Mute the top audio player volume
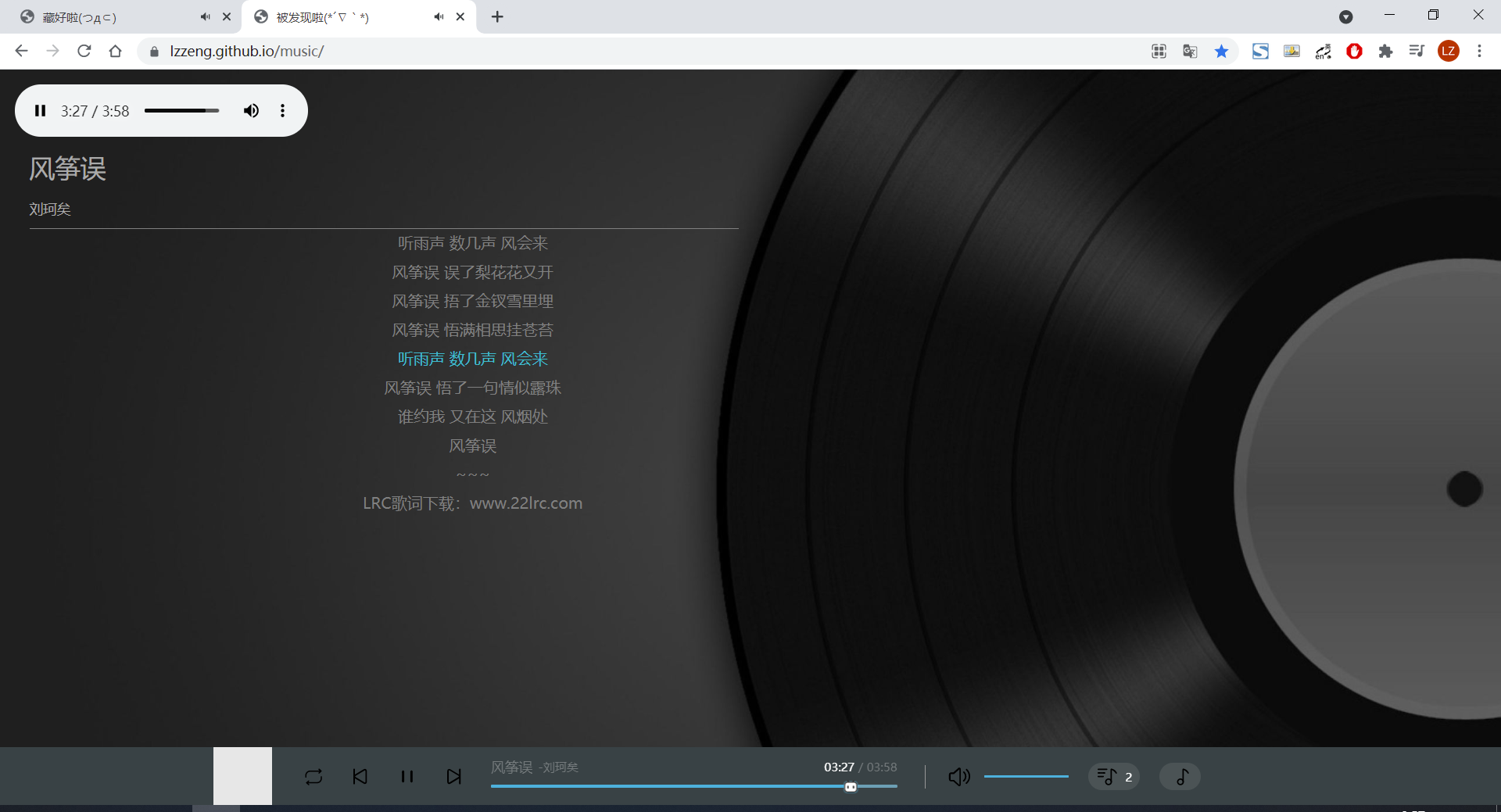1501x812 pixels. point(251,111)
